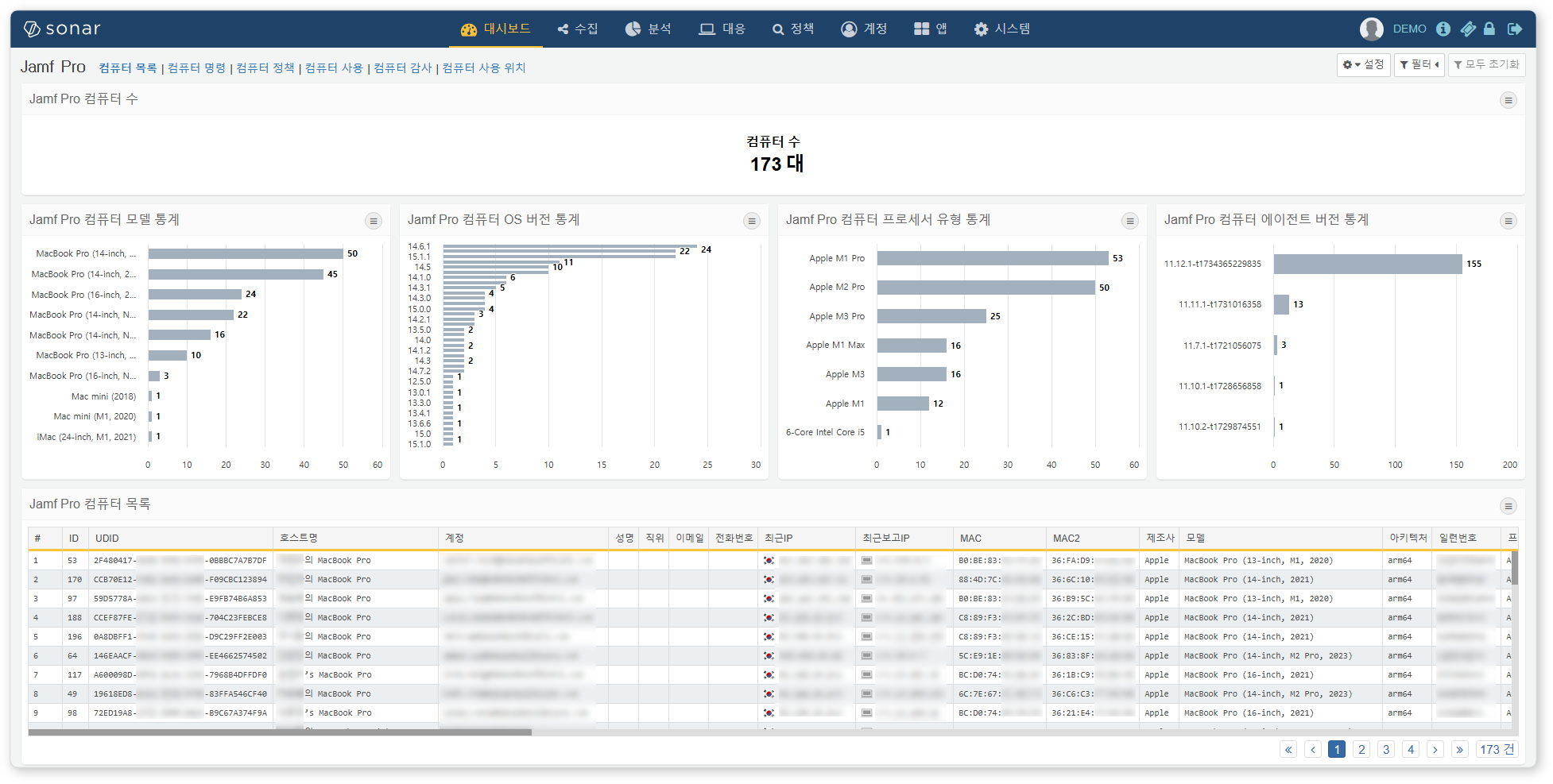Click the 모두 초기화 button
This screenshot has height=784, width=1553.
(x=1486, y=65)
